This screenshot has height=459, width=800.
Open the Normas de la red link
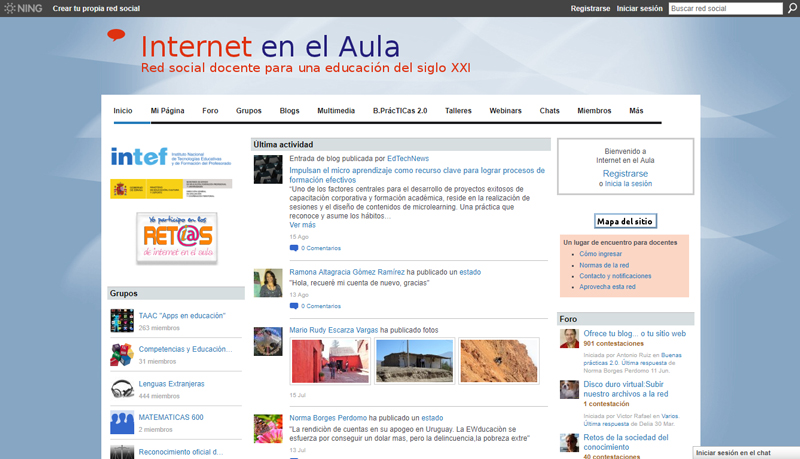pos(606,265)
